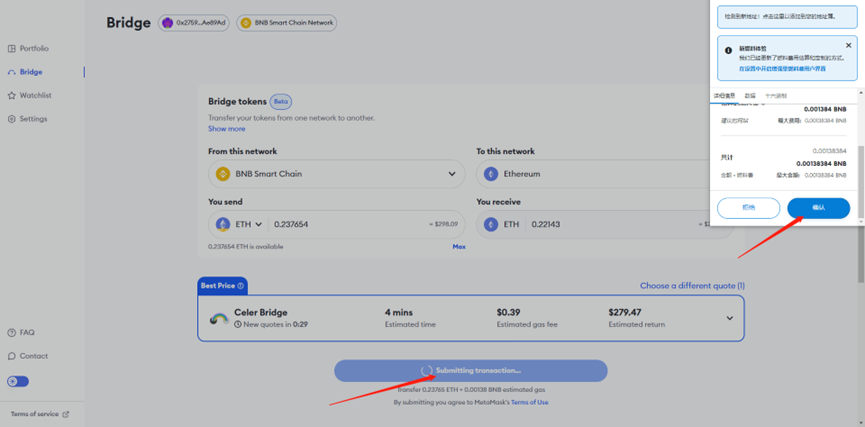The width and height of the screenshot is (865, 427).
Task: Click the blue settings link in popup notice
Action: pos(782,68)
